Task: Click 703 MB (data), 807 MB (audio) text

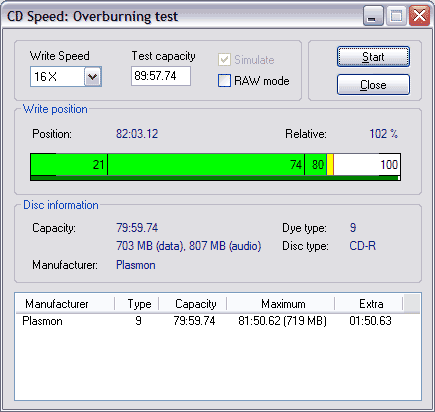Action: [x=189, y=246]
